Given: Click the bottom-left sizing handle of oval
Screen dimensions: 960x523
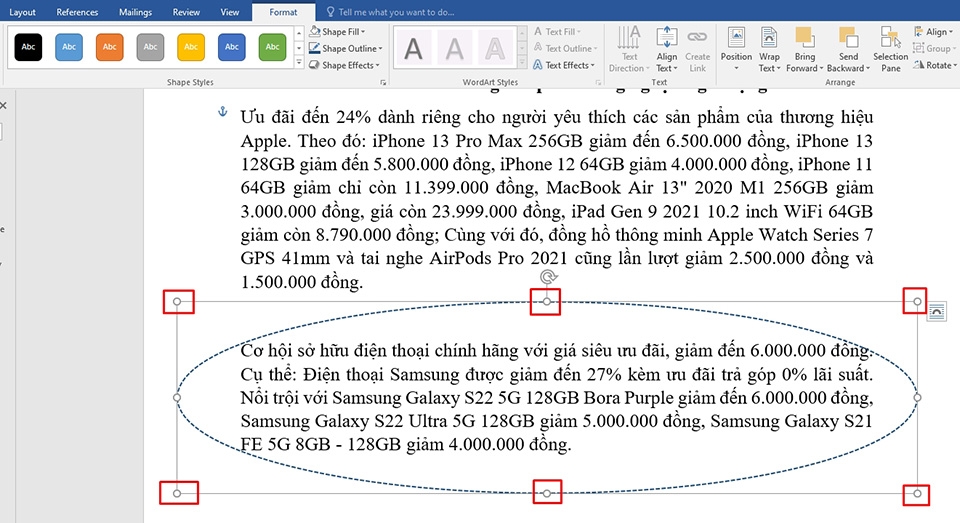Looking at the screenshot, I should [177, 493].
